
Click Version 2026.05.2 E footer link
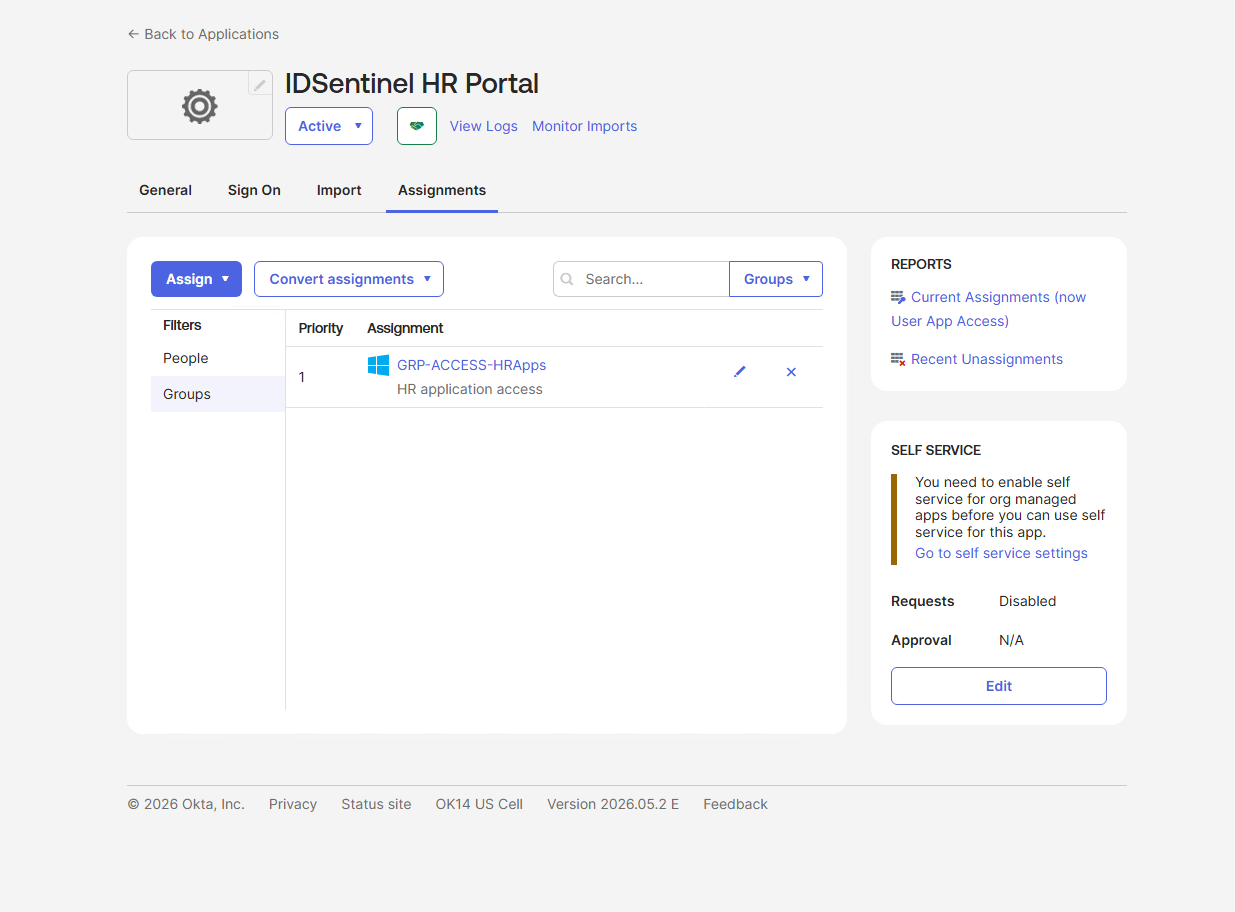[613, 804]
